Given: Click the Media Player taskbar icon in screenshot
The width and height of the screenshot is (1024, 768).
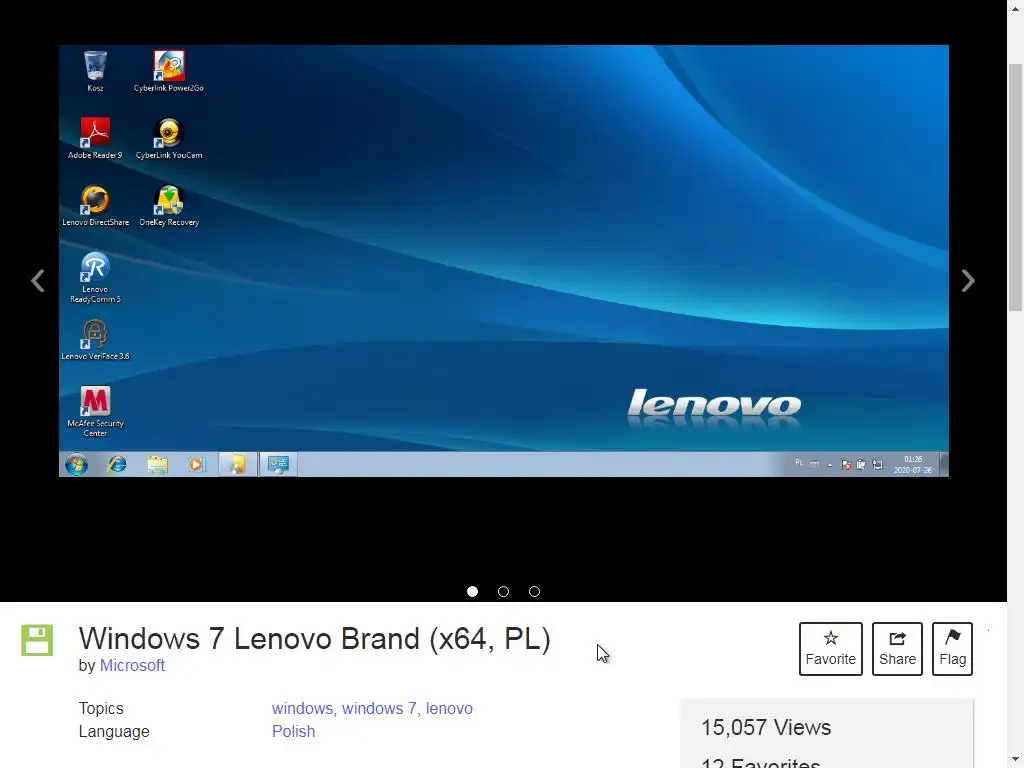Looking at the screenshot, I should pos(197,464).
